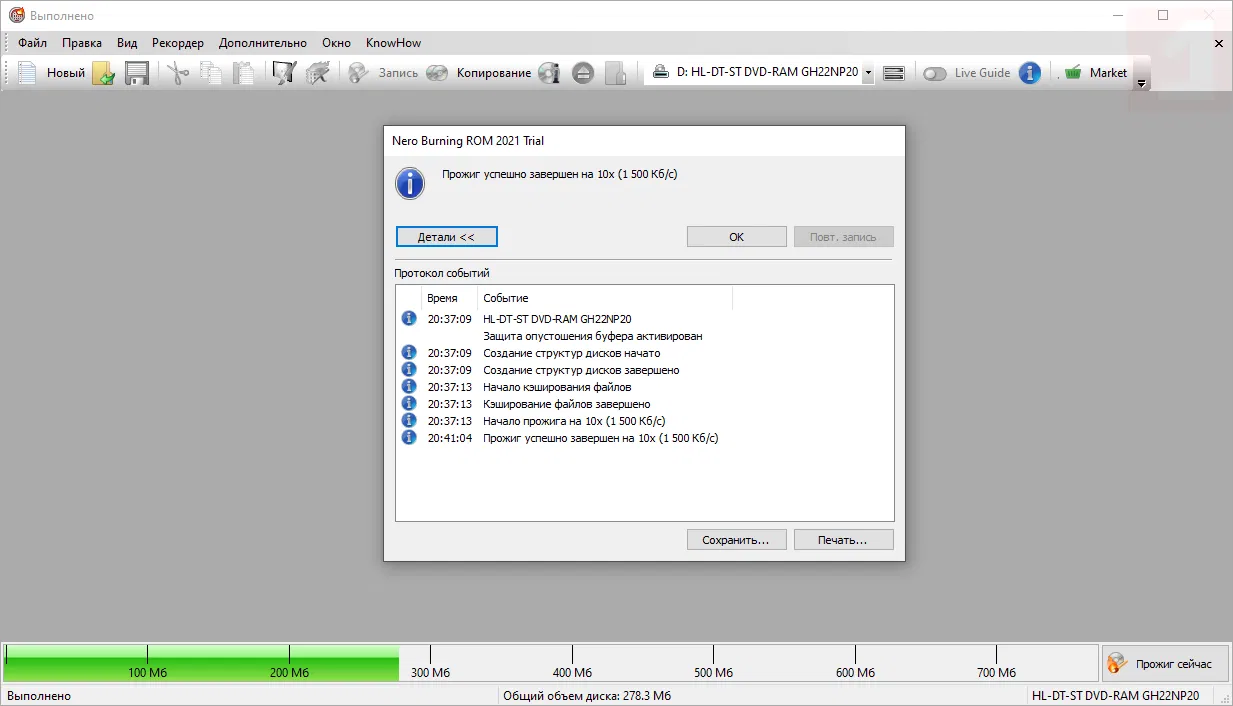Click the large info icon in dialog

point(410,183)
